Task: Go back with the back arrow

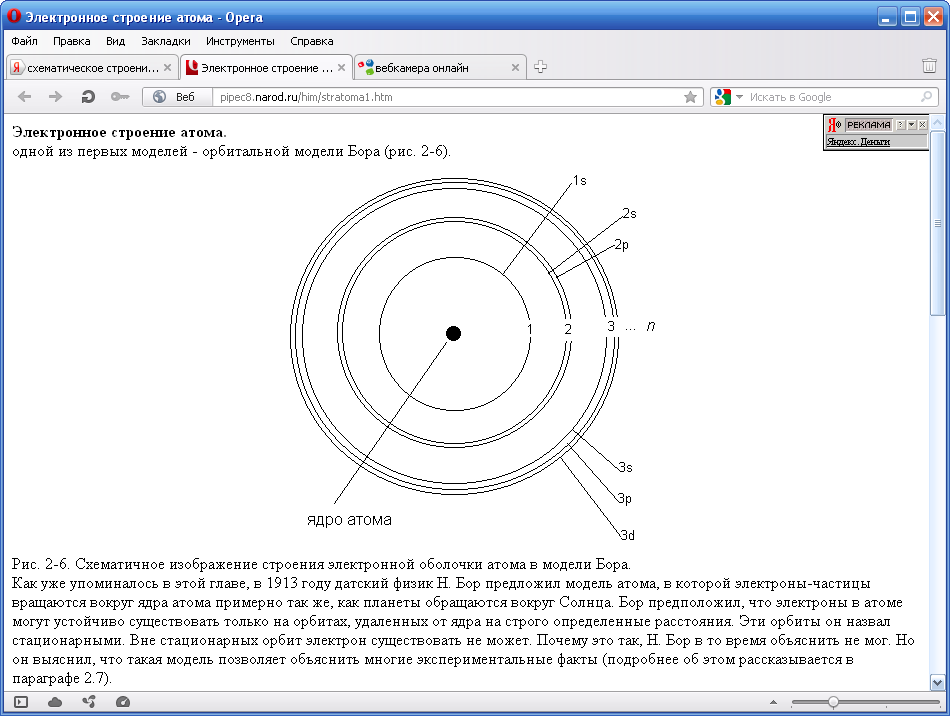Action: (x=25, y=97)
